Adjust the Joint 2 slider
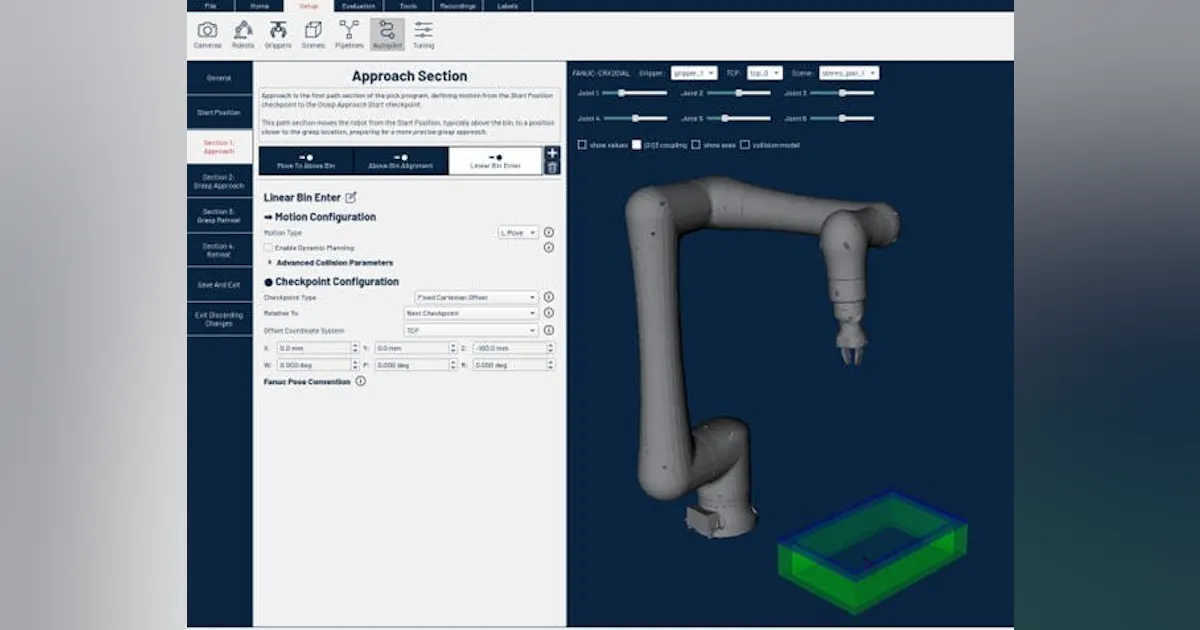 click(x=738, y=92)
